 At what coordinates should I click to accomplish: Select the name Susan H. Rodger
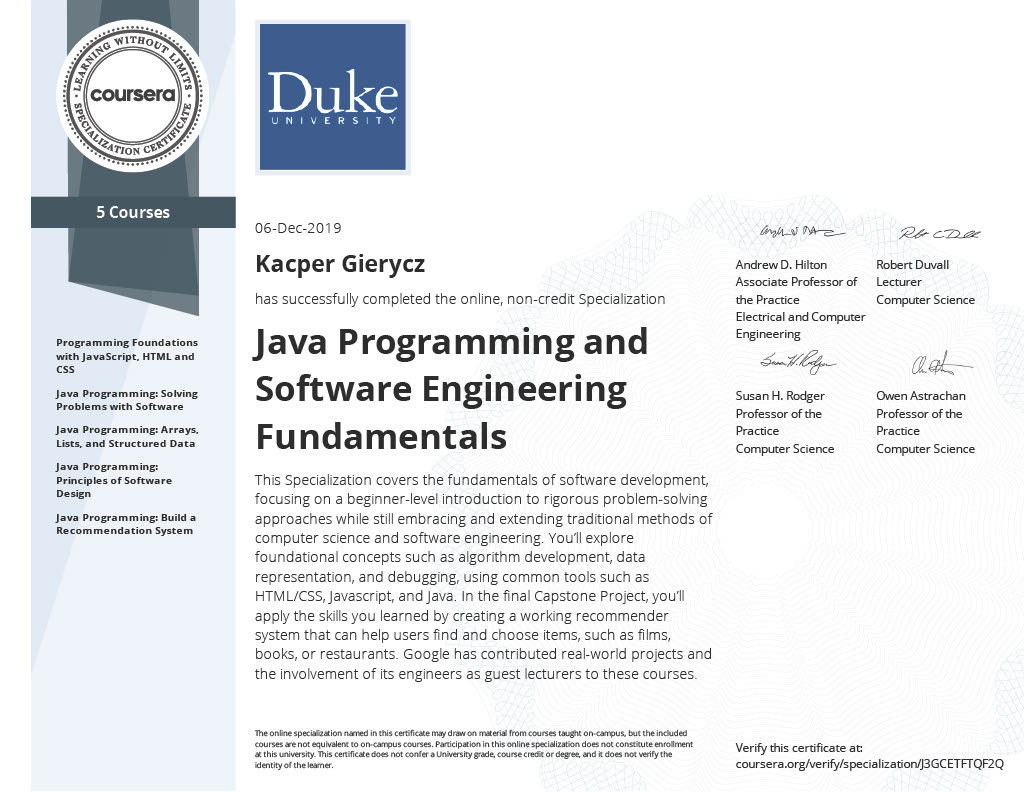click(x=780, y=396)
